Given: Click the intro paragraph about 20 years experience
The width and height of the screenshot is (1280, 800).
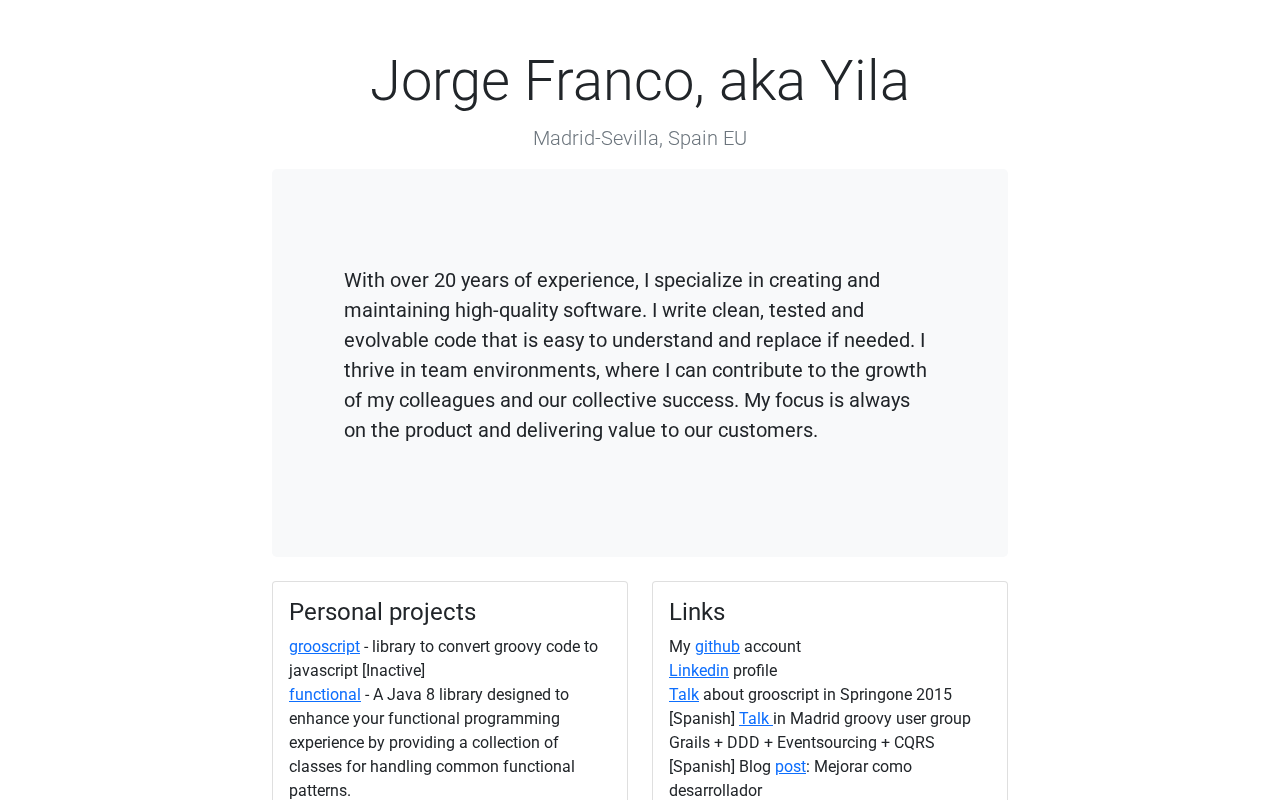Looking at the screenshot, I should [636, 355].
